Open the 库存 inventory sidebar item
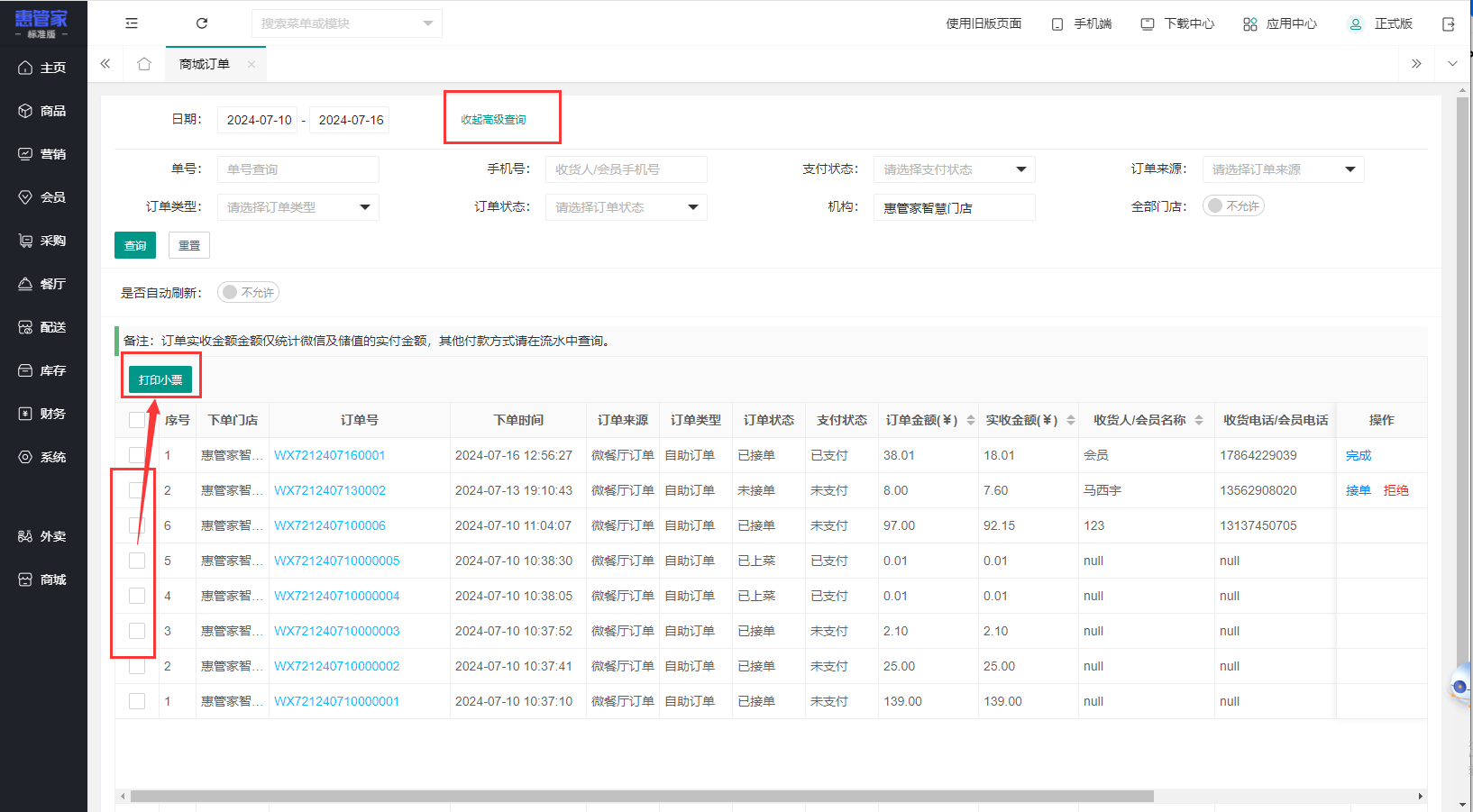Screen dimensions: 1473x812 (43, 370)
